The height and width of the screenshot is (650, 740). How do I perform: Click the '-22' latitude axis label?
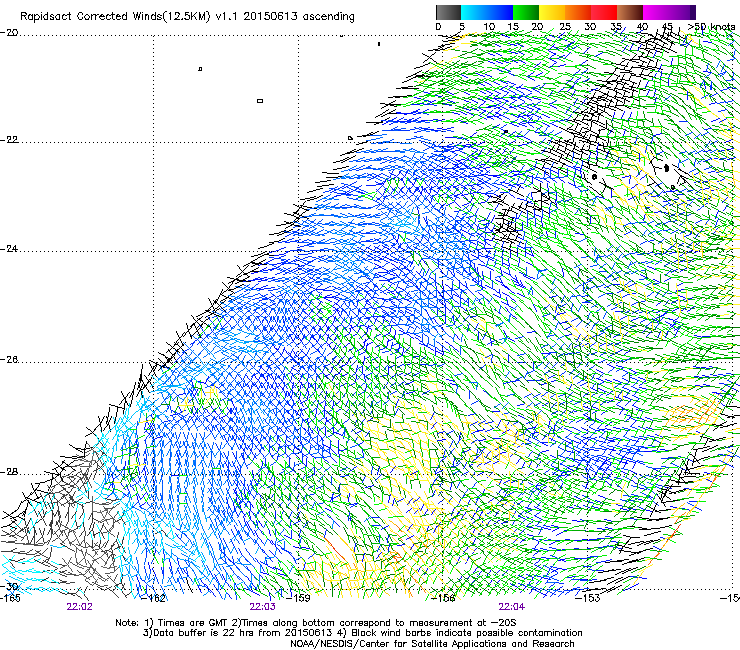[9, 140]
